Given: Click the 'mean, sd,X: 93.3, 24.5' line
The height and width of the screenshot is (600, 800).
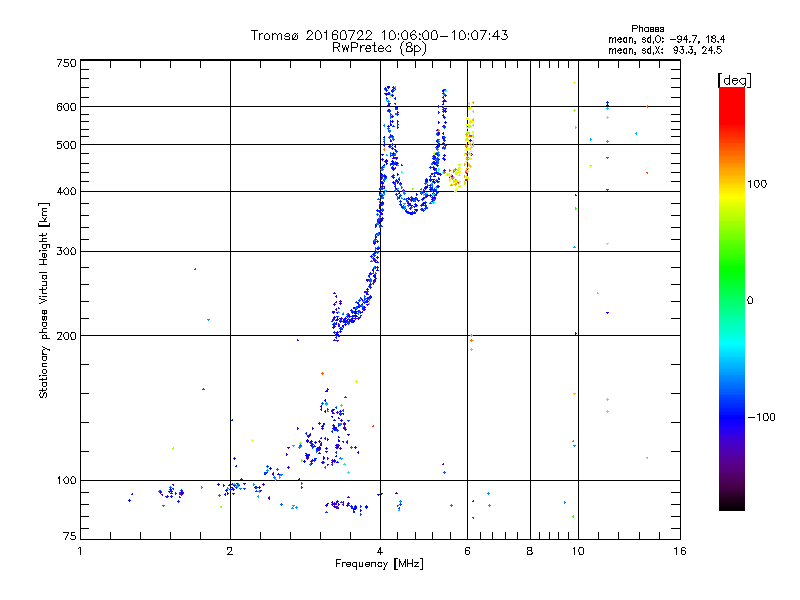Looking at the screenshot, I should (665, 50).
